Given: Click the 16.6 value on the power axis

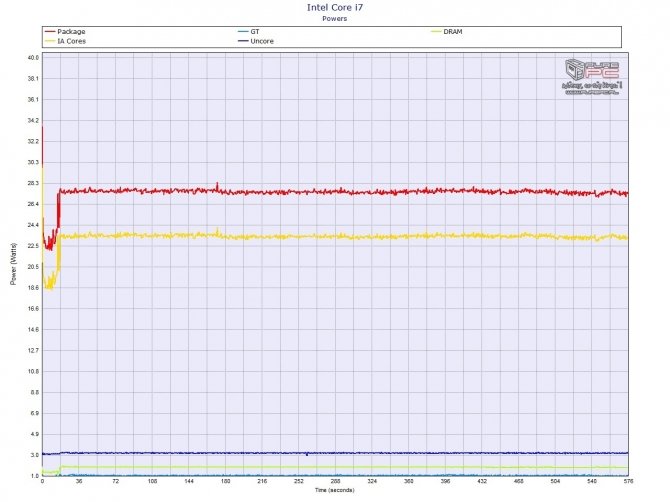Looking at the screenshot, I should pos(33,309).
